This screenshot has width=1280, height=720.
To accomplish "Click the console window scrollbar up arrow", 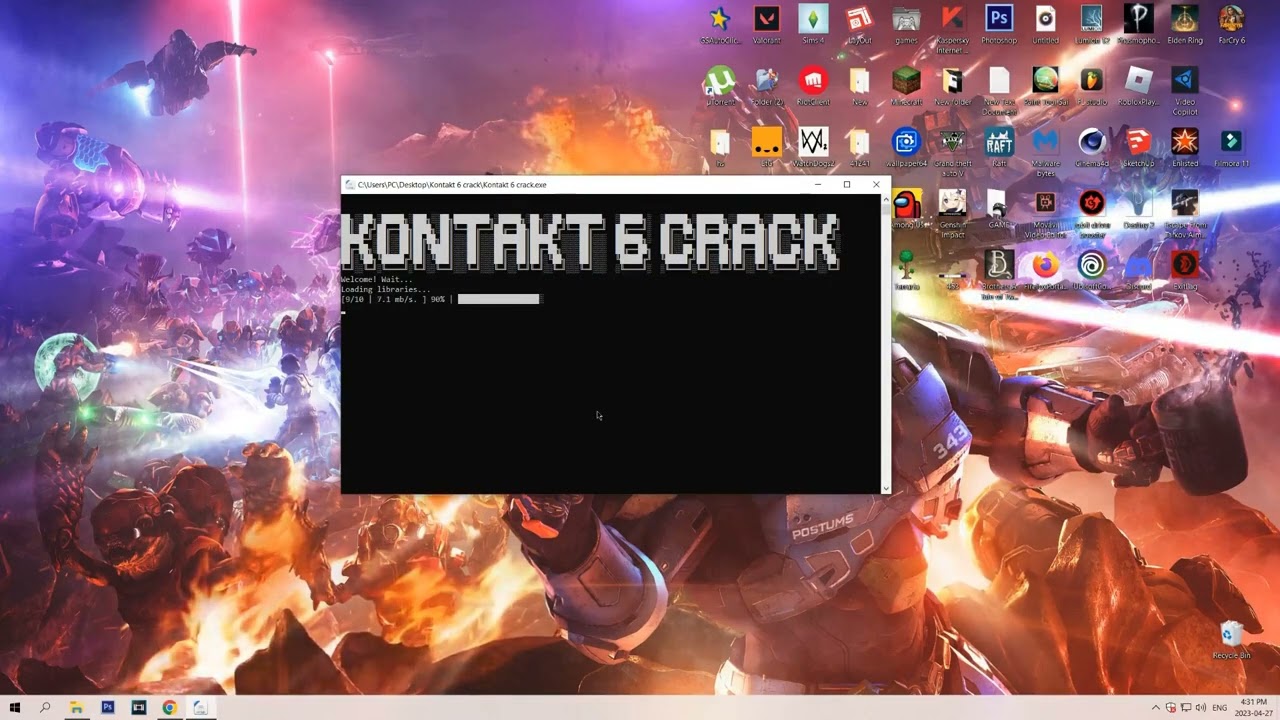I will point(885,198).
